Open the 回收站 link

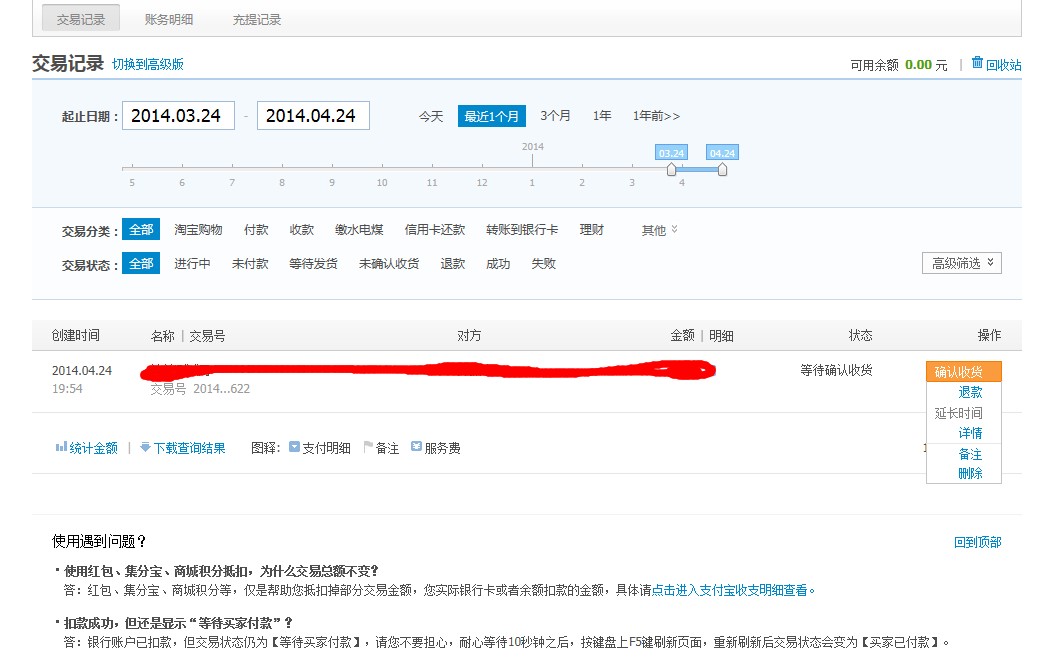[x=1003, y=65]
